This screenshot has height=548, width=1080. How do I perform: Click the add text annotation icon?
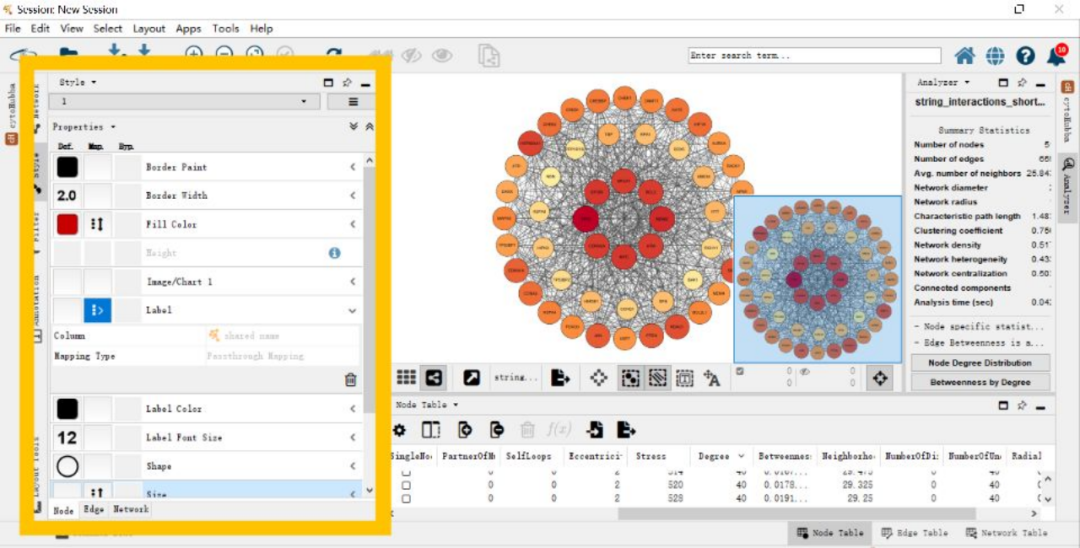pyautogui.click(x=712, y=377)
